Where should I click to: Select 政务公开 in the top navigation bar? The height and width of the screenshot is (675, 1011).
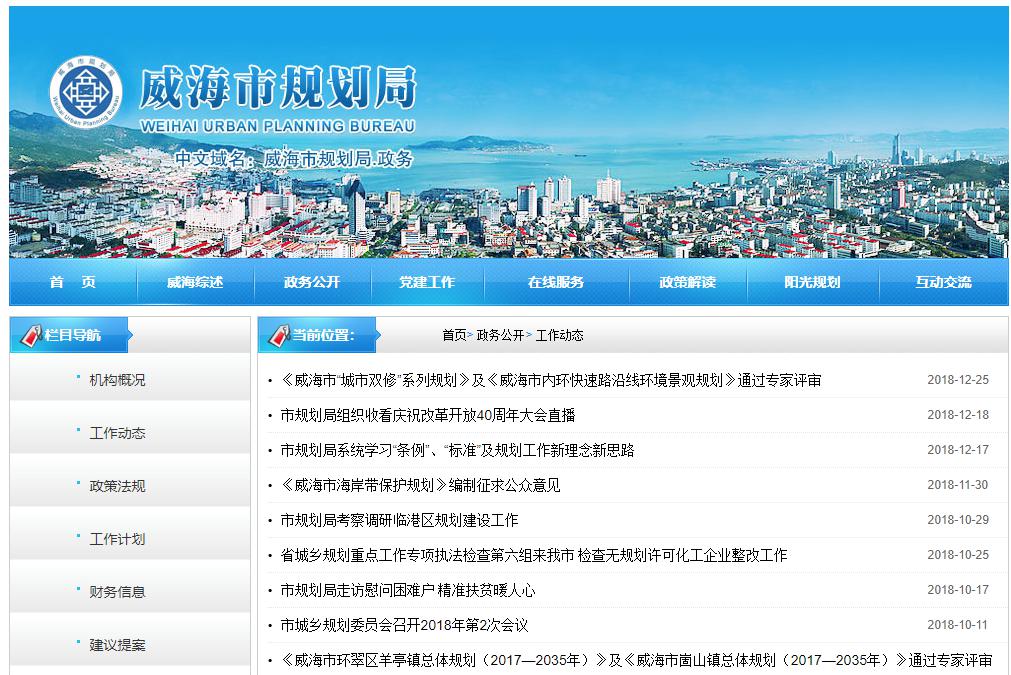(312, 282)
